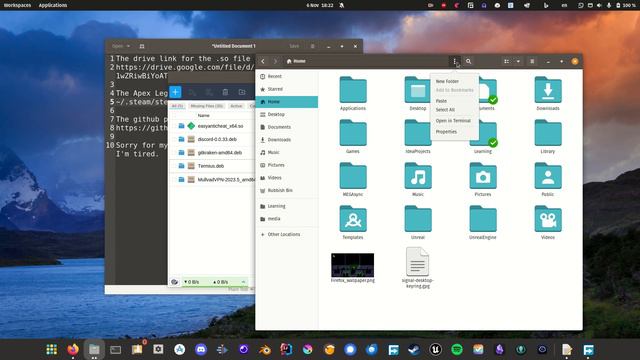Image resolution: width=640 pixels, height=360 pixels.
Task: Open the Files hamburger menu
Action: 532,61
